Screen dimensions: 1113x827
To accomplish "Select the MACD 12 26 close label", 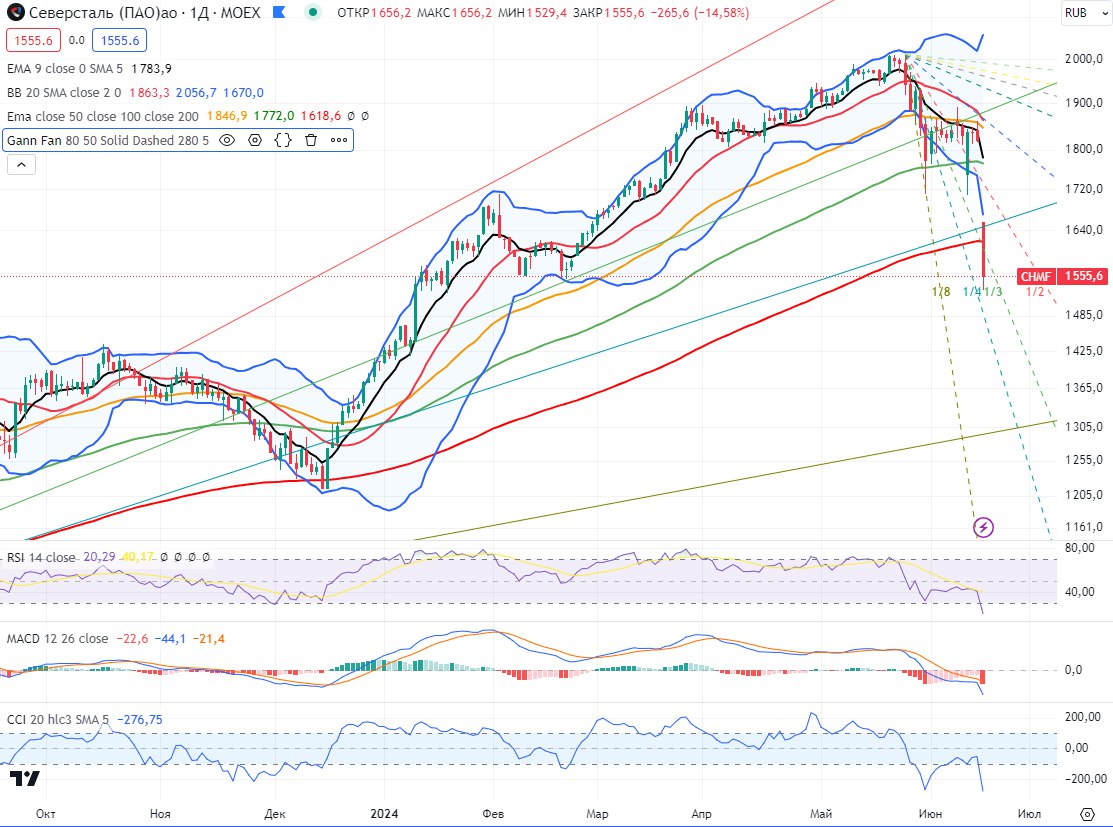I will coord(57,639).
